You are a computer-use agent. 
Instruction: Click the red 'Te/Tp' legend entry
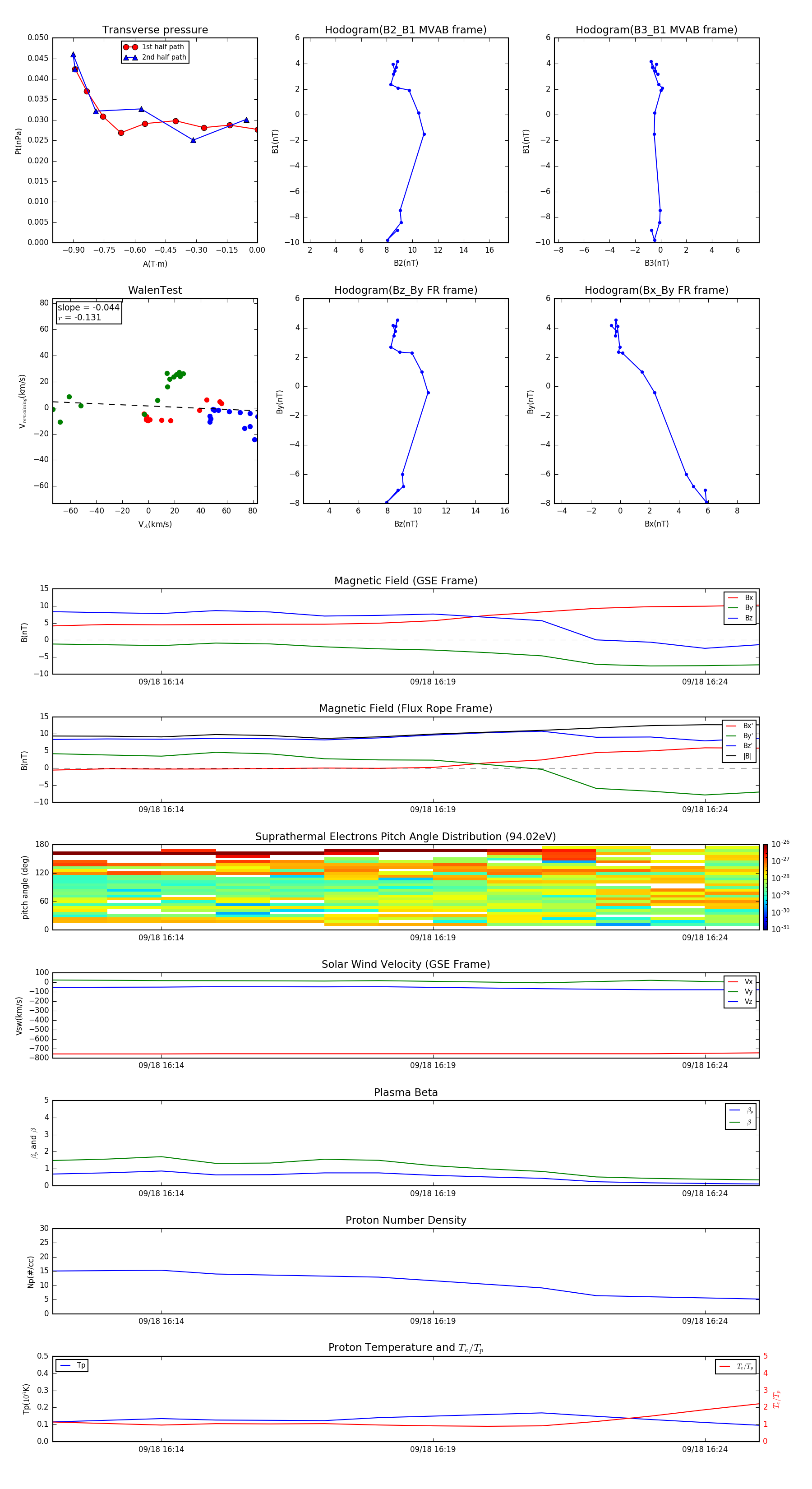click(737, 1366)
